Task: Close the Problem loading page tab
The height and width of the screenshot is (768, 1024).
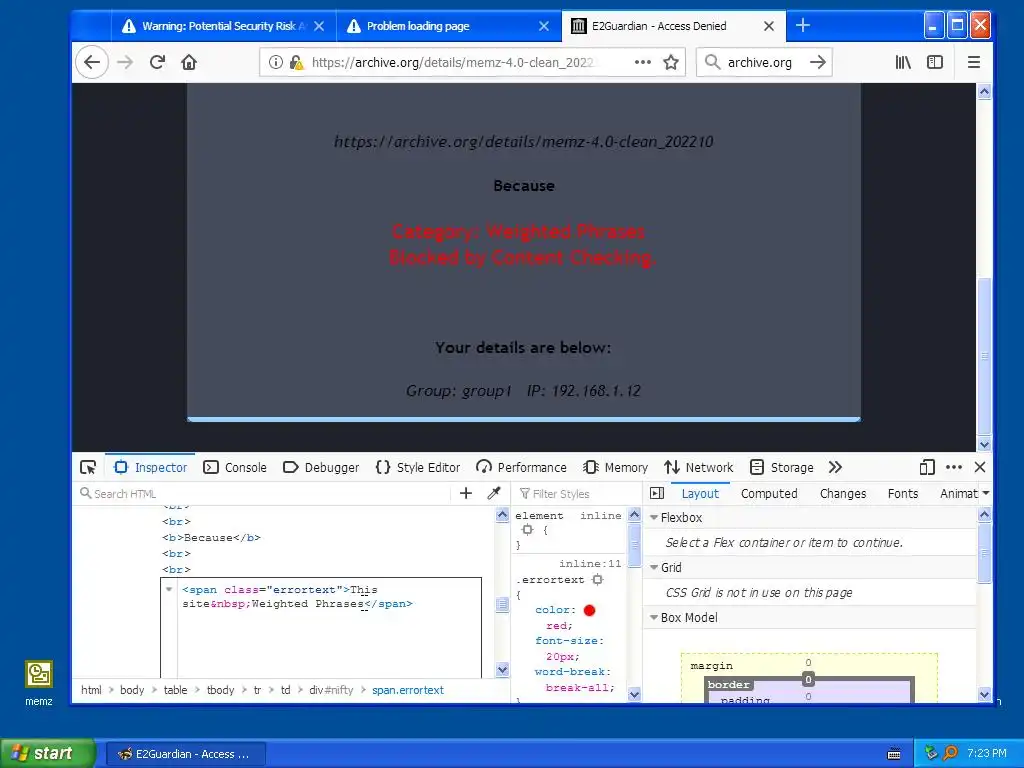Action: tap(544, 26)
